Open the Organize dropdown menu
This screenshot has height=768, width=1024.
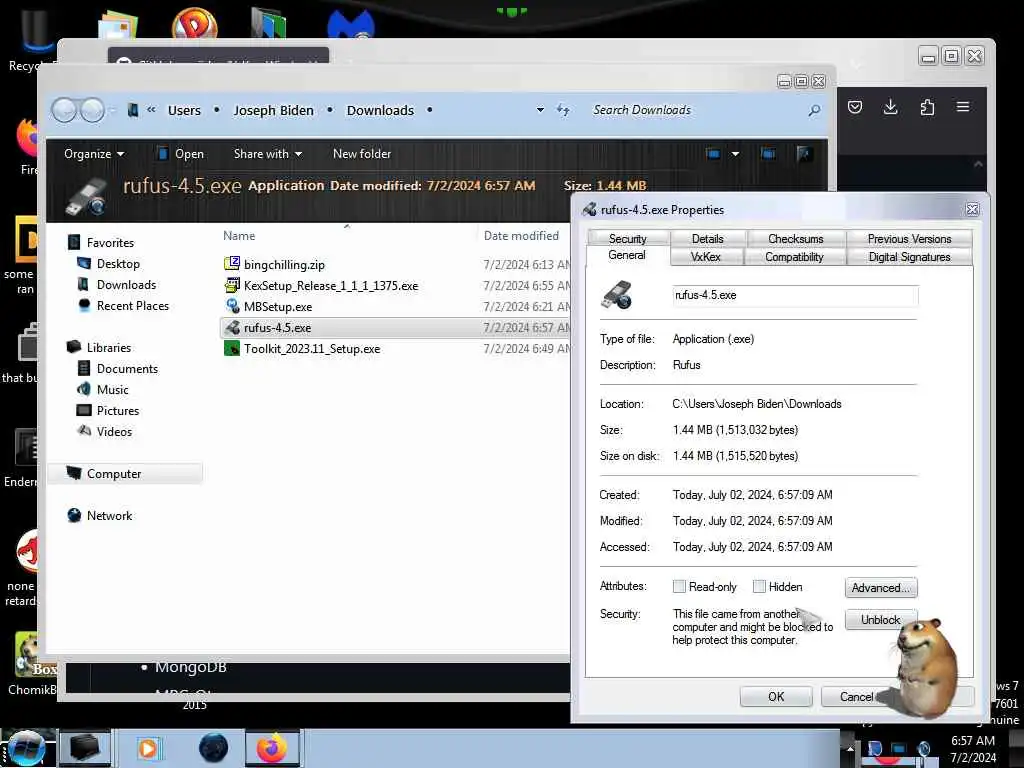(x=94, y=154)
